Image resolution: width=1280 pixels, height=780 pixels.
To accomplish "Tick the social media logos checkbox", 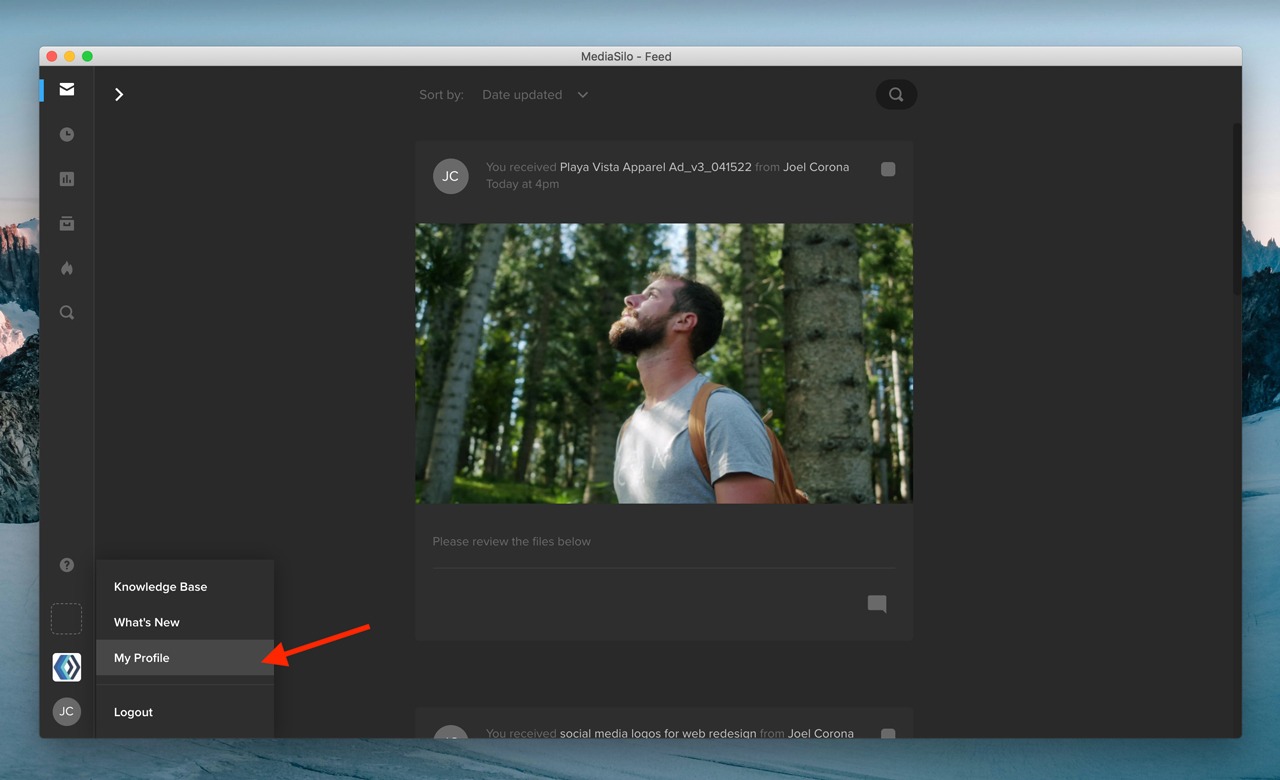I will pyautogui.click(x=888, y=735).
